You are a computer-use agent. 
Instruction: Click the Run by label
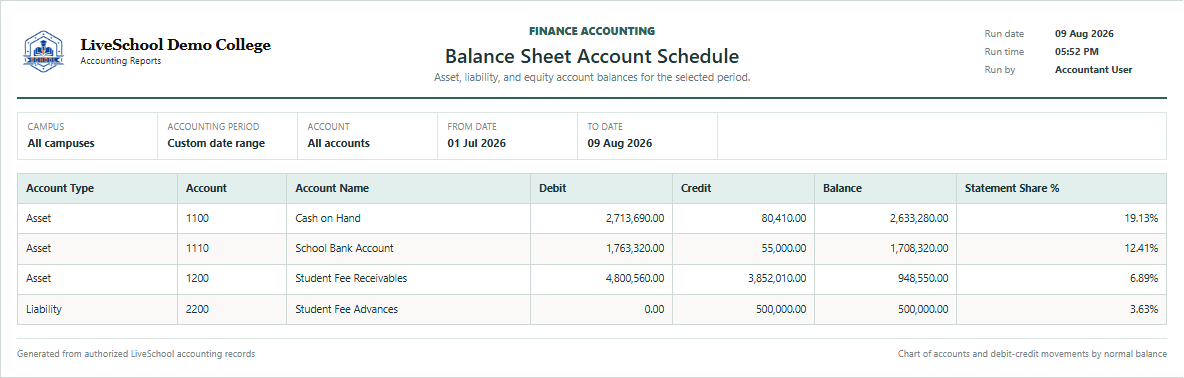pos(1000,70)
